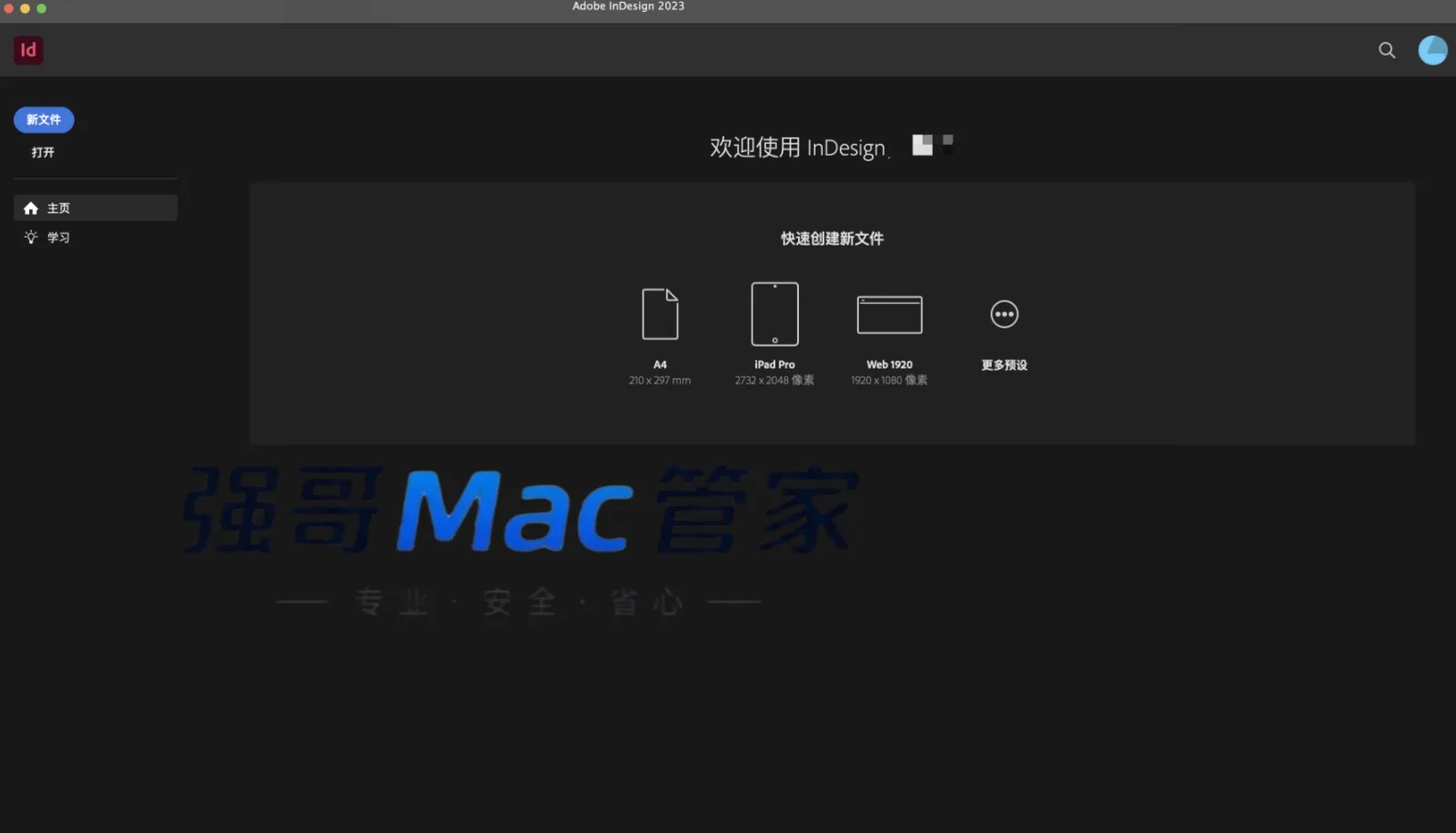This screenshot has width=1456, height=833.
Task: Create a new iPad Pro document preset
Action: pos(774,314)
